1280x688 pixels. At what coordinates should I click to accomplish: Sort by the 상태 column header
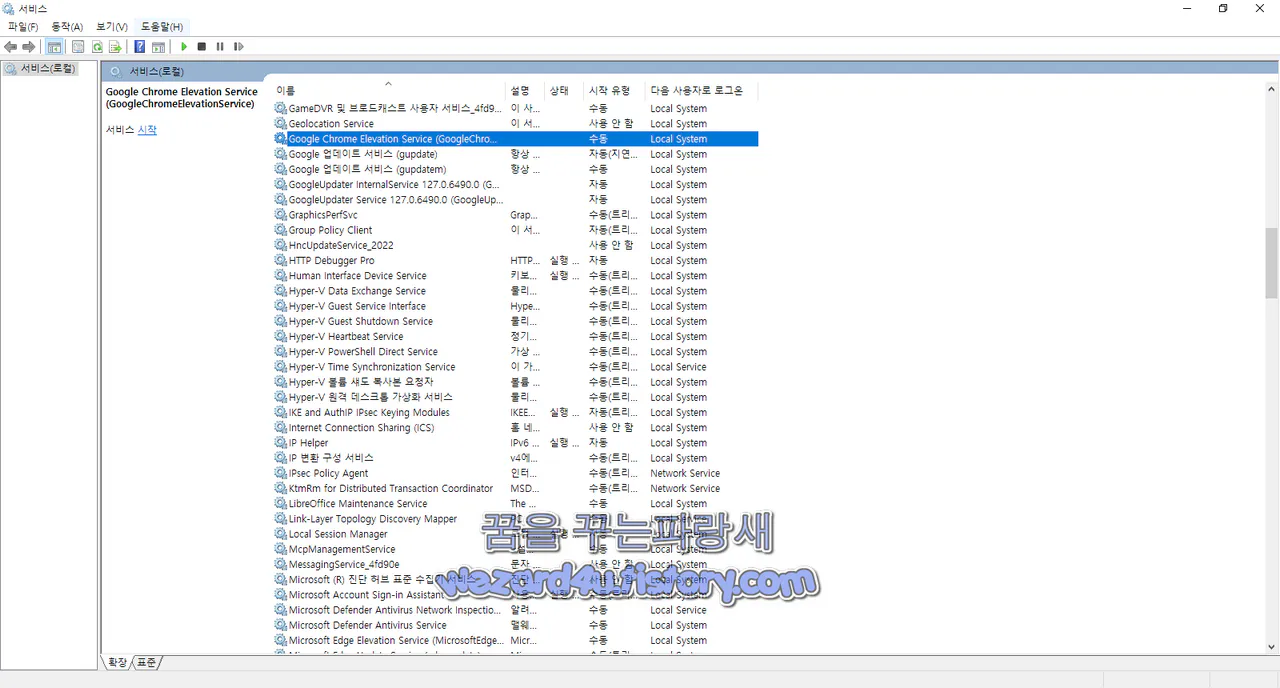564,91
